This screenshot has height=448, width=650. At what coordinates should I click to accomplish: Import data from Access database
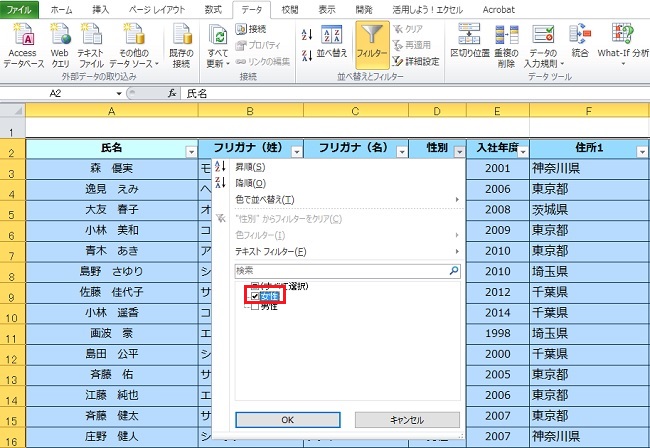[24, 45]
